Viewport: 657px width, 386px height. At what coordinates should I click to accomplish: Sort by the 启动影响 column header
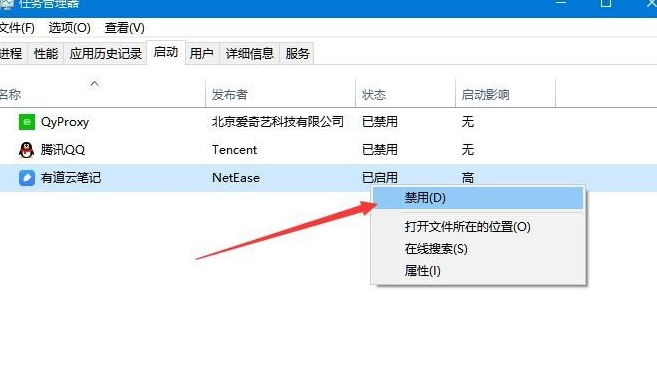click(x=485, y=95)
